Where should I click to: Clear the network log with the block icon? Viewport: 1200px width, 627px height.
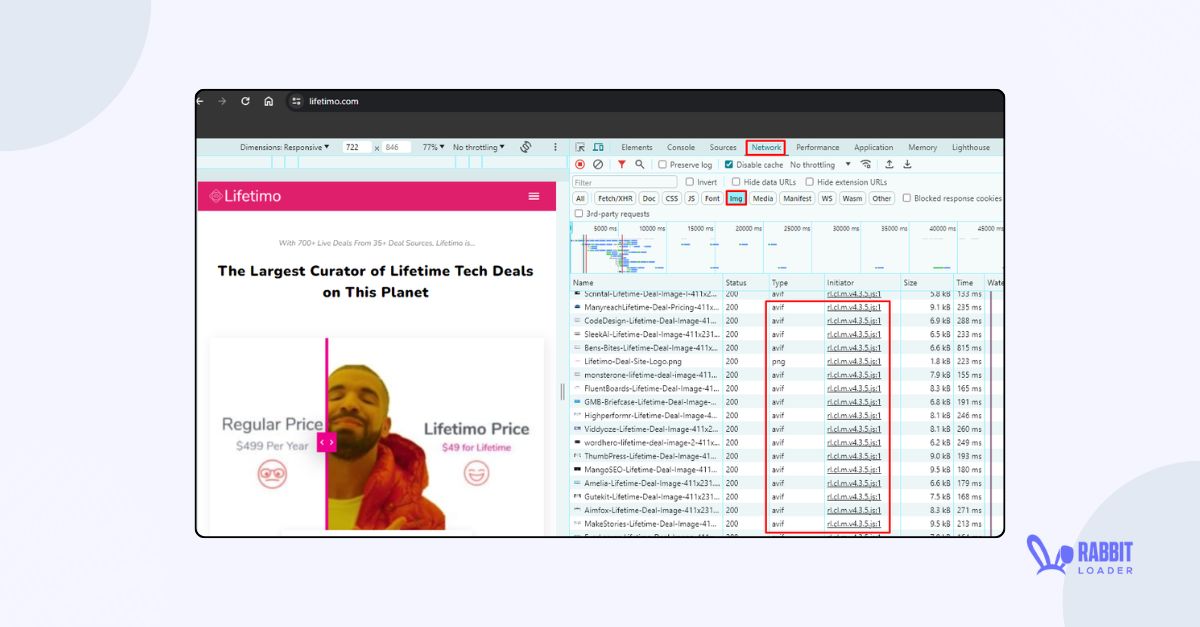click(x=597, y=164)
